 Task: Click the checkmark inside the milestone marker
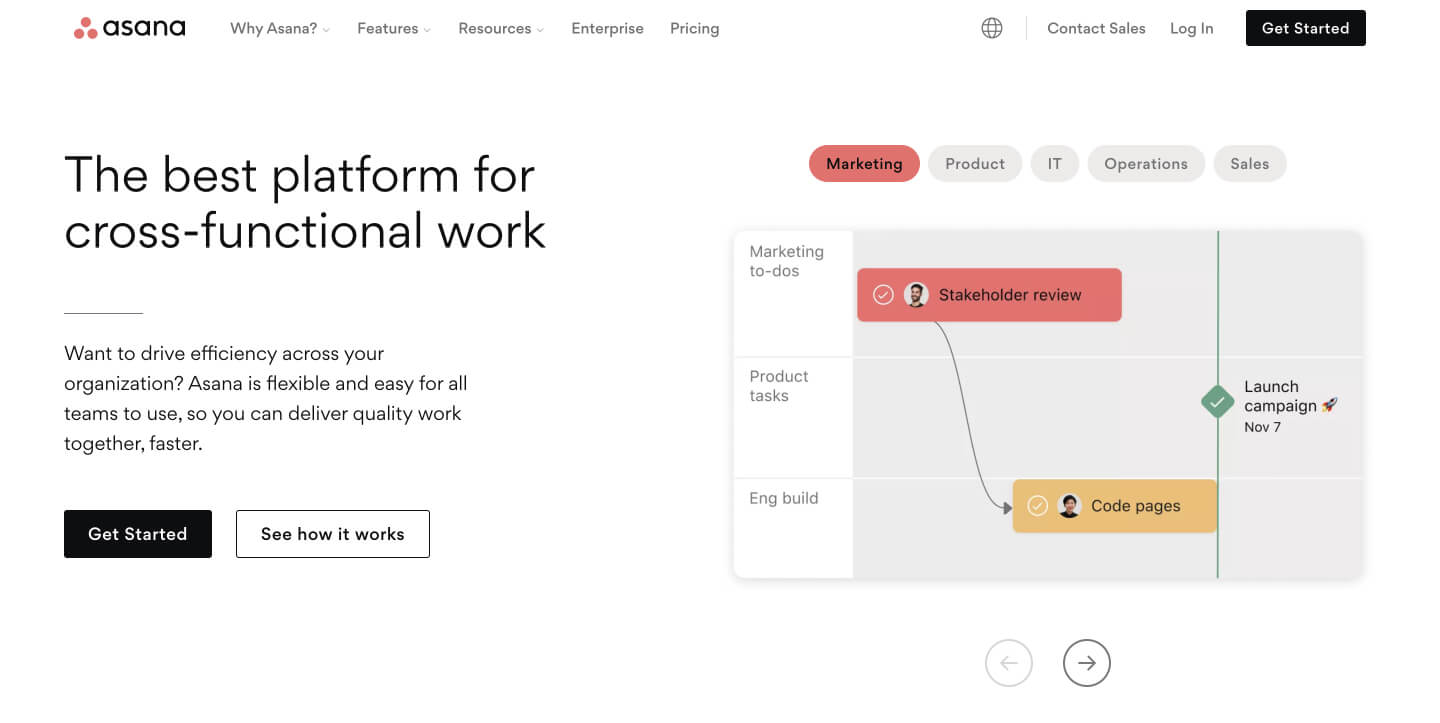pos(1217,402)
